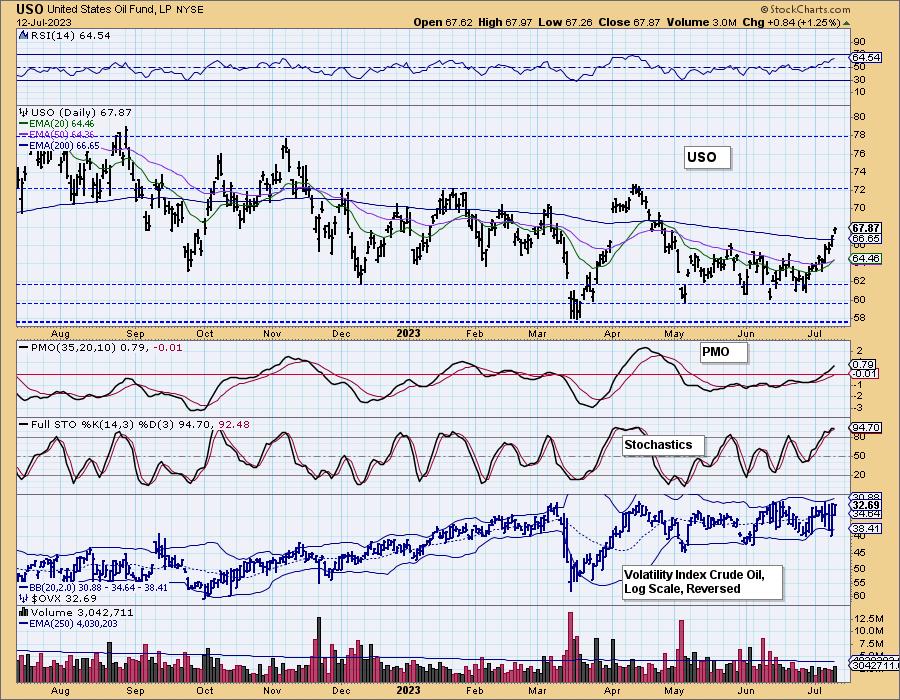
Task: Click the Close 67.87 value in header
Action: (630, 22)
